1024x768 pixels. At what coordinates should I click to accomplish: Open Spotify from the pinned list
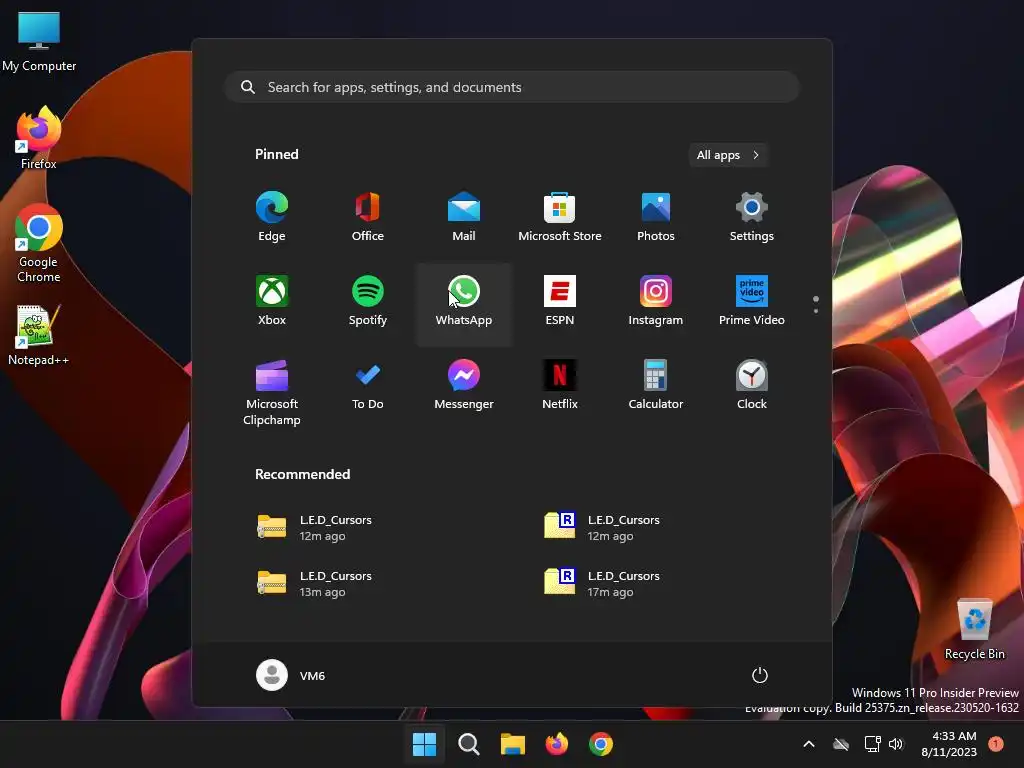368,301
